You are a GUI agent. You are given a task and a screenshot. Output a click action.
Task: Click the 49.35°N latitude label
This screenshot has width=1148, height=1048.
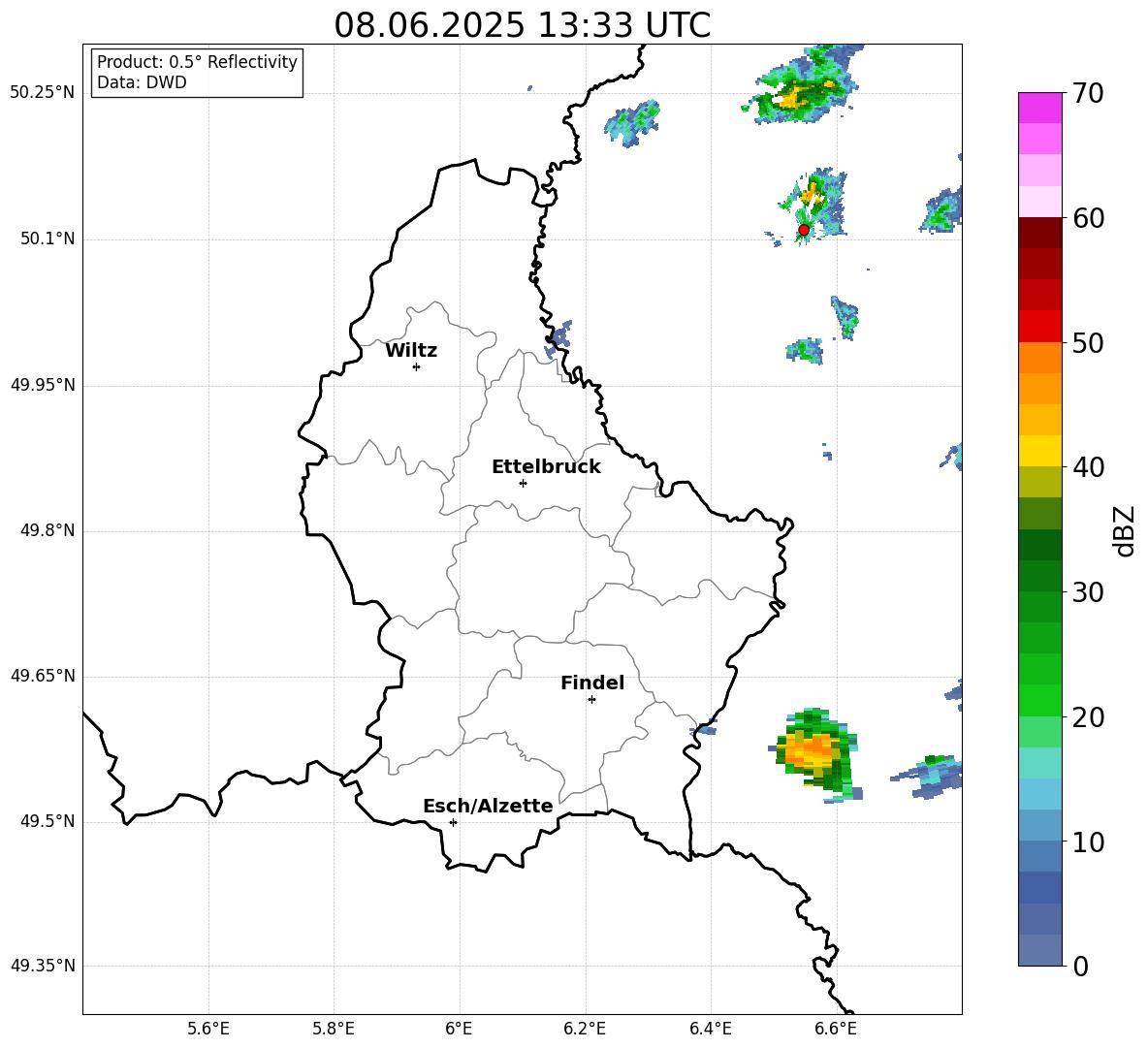pos(43,966)
